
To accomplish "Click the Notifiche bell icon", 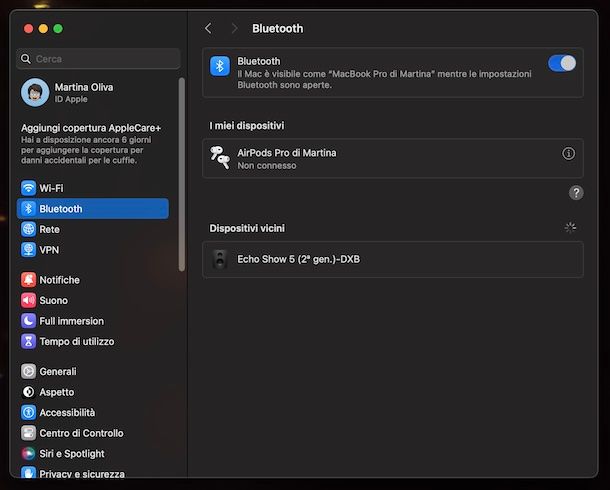I will [x=28, y=280].
